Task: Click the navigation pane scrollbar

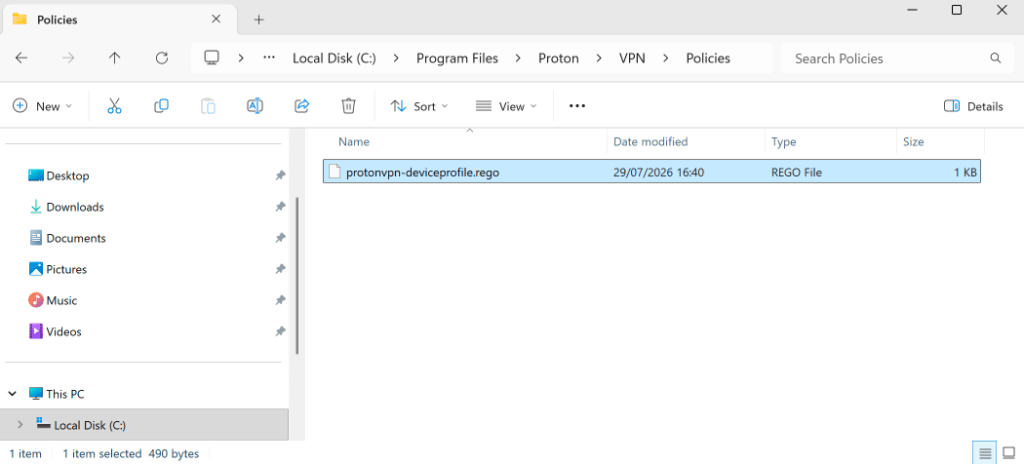Action: coord(297,274)
